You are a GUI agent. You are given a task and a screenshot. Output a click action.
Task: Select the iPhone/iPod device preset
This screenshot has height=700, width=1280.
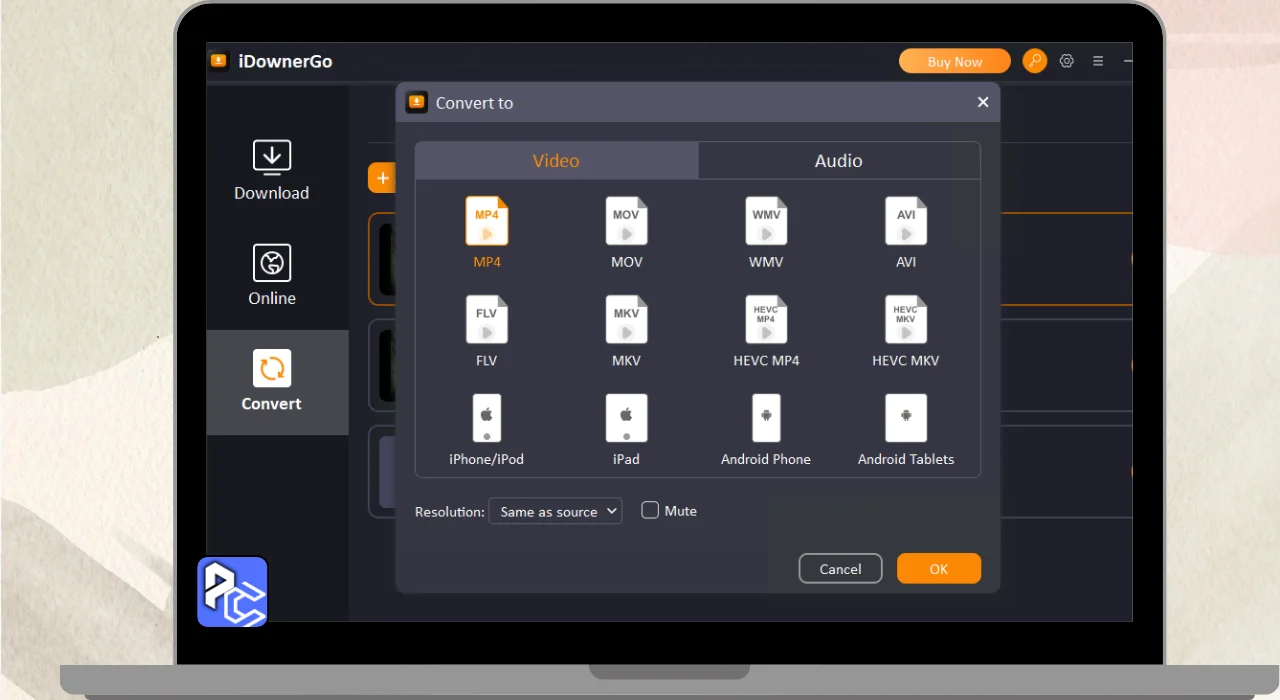[487, 418]
